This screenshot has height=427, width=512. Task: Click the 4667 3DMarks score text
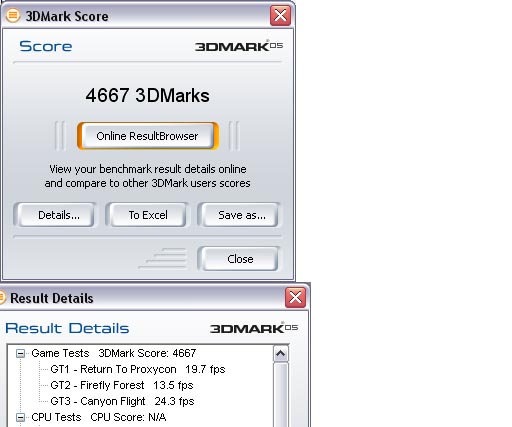147,96
